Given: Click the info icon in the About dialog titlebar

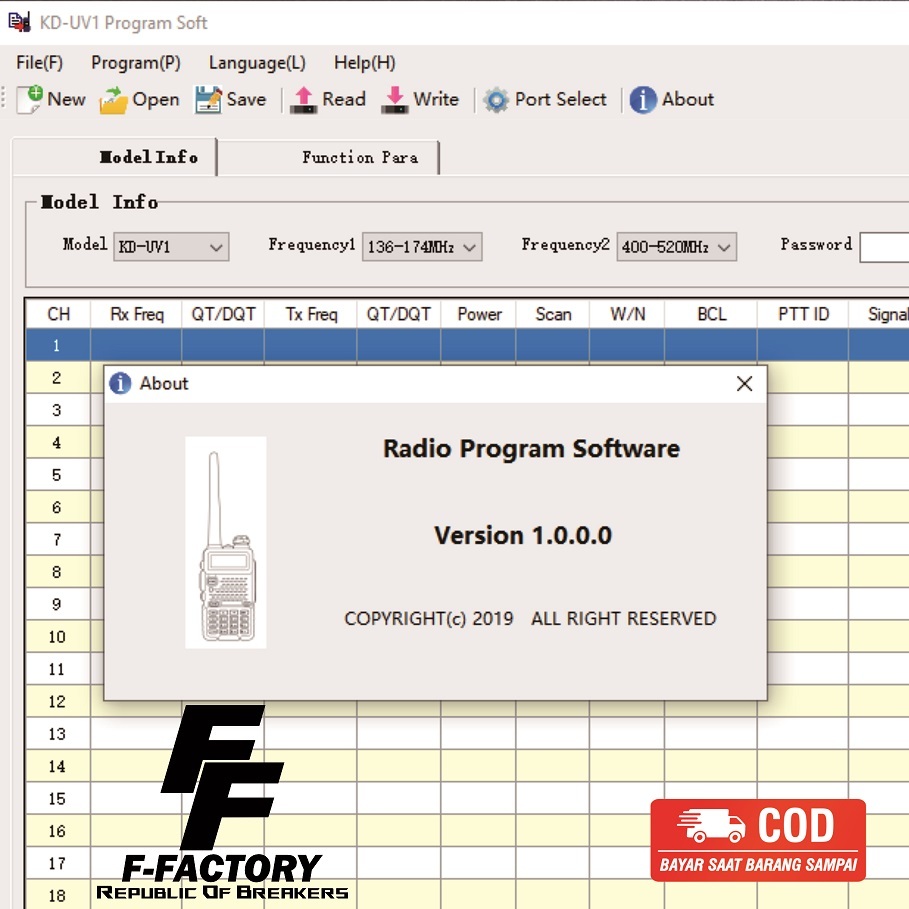Looking at the screenshot, I should [120, 383].
